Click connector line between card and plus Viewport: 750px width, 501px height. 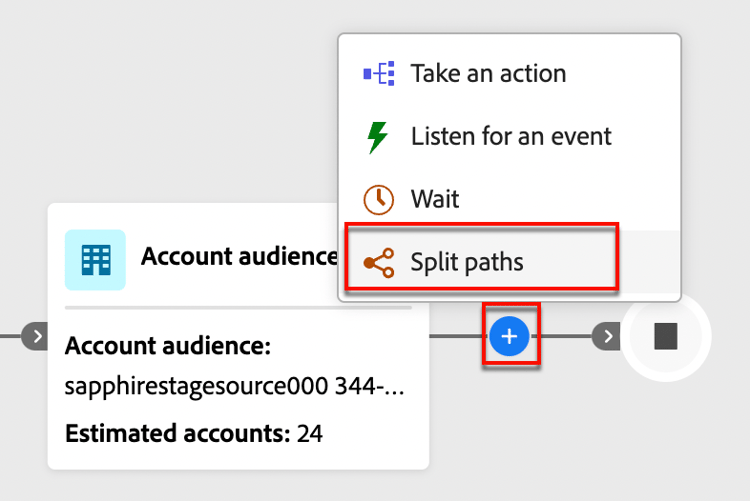point(459,336)
